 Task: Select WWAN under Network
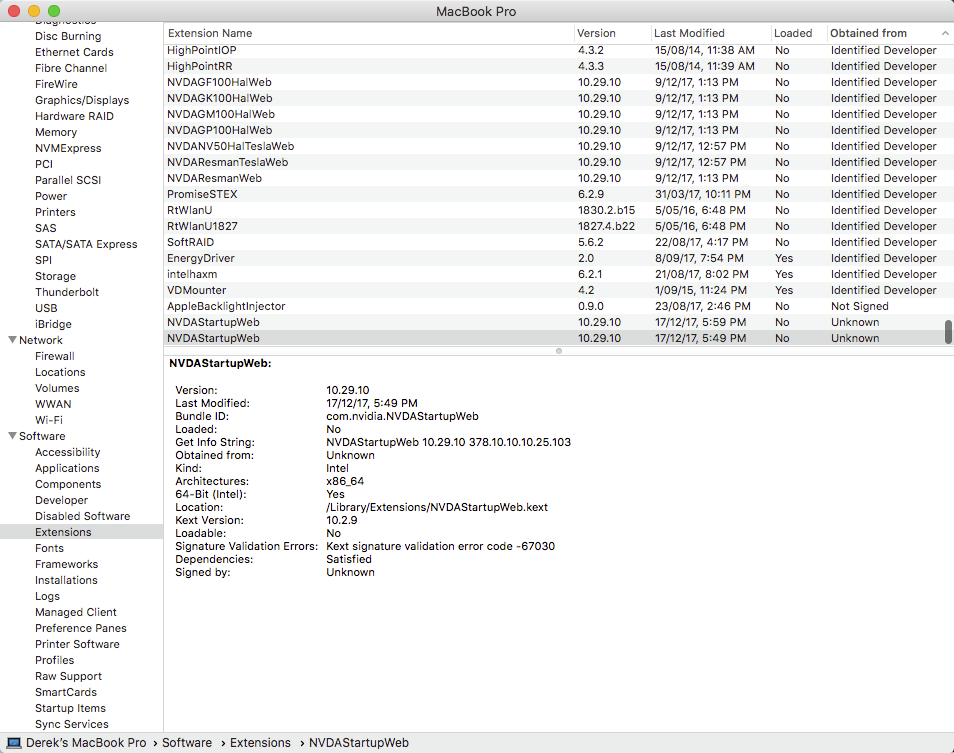tap(53, 404)
